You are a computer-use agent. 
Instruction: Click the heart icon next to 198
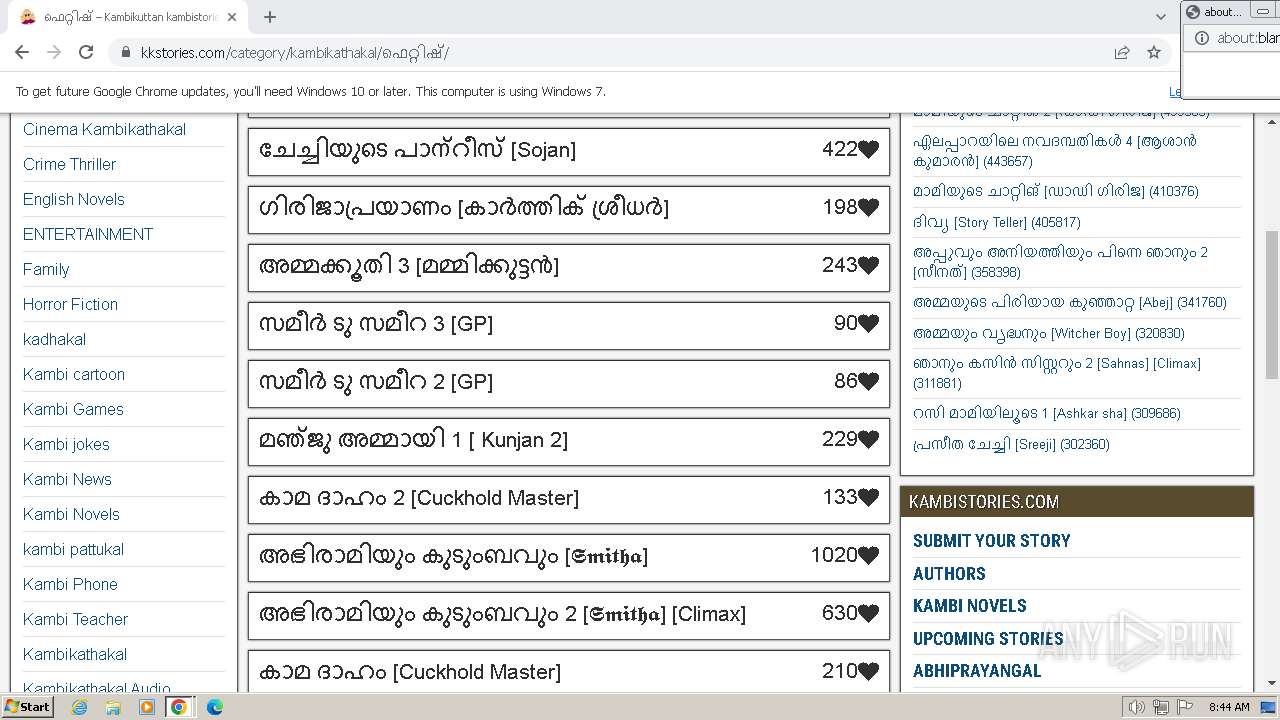coord(868,208)
